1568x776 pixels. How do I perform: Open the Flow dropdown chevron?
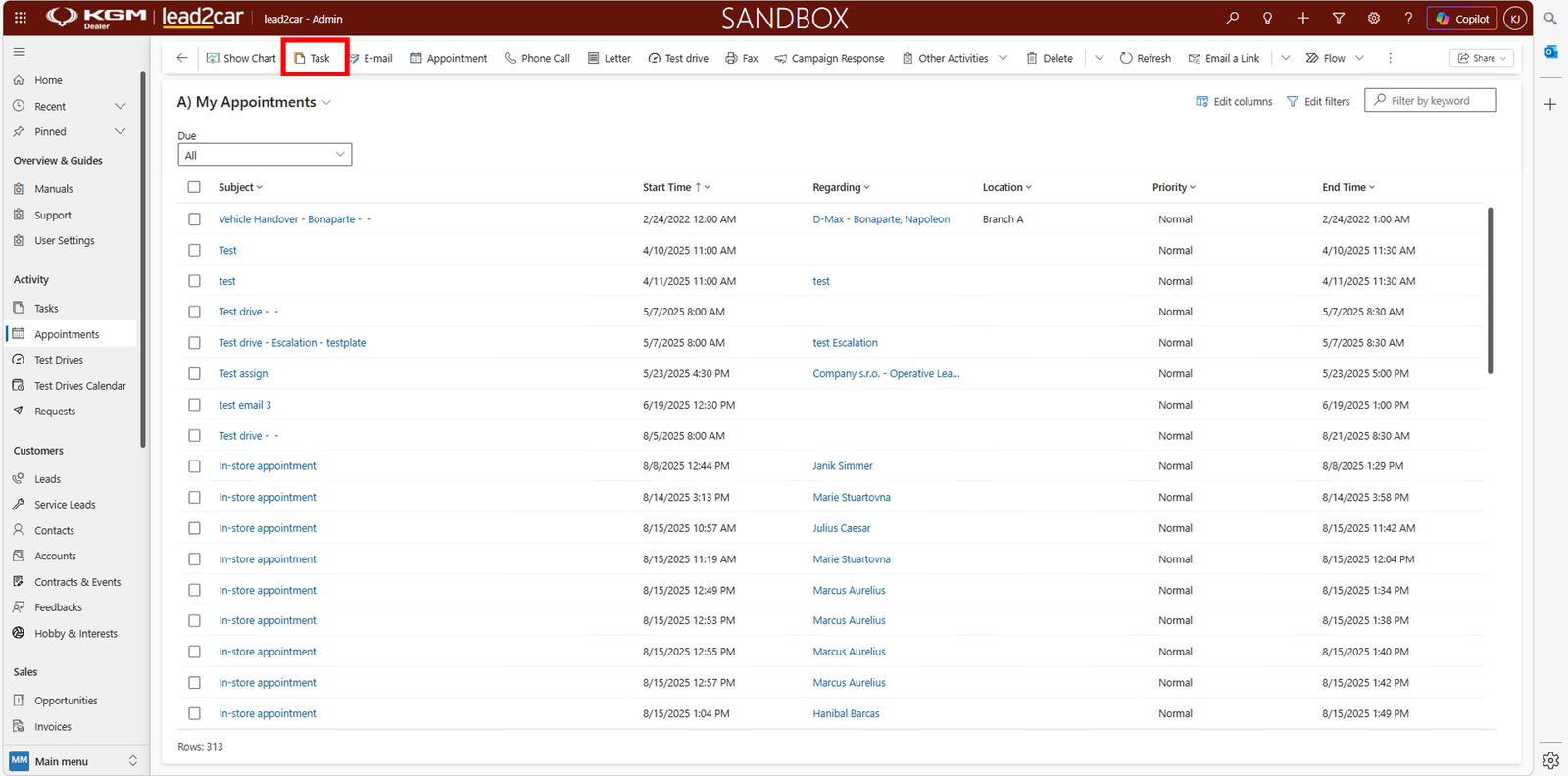click(x=1359, y=58)
